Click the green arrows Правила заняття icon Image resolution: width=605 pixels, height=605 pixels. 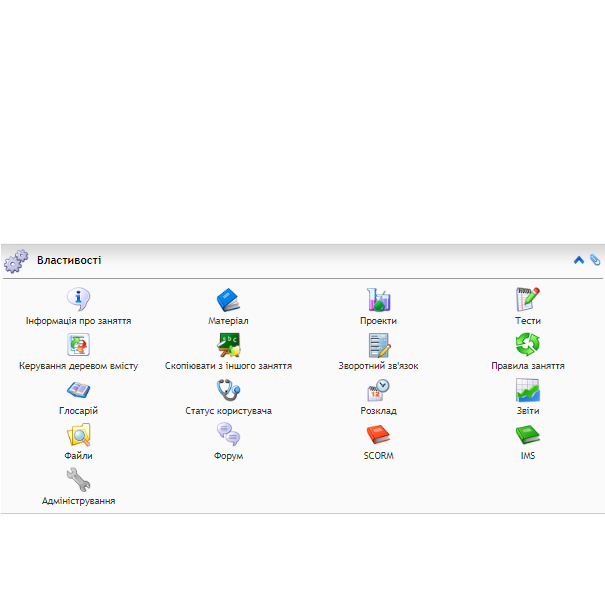click(527, 344)
